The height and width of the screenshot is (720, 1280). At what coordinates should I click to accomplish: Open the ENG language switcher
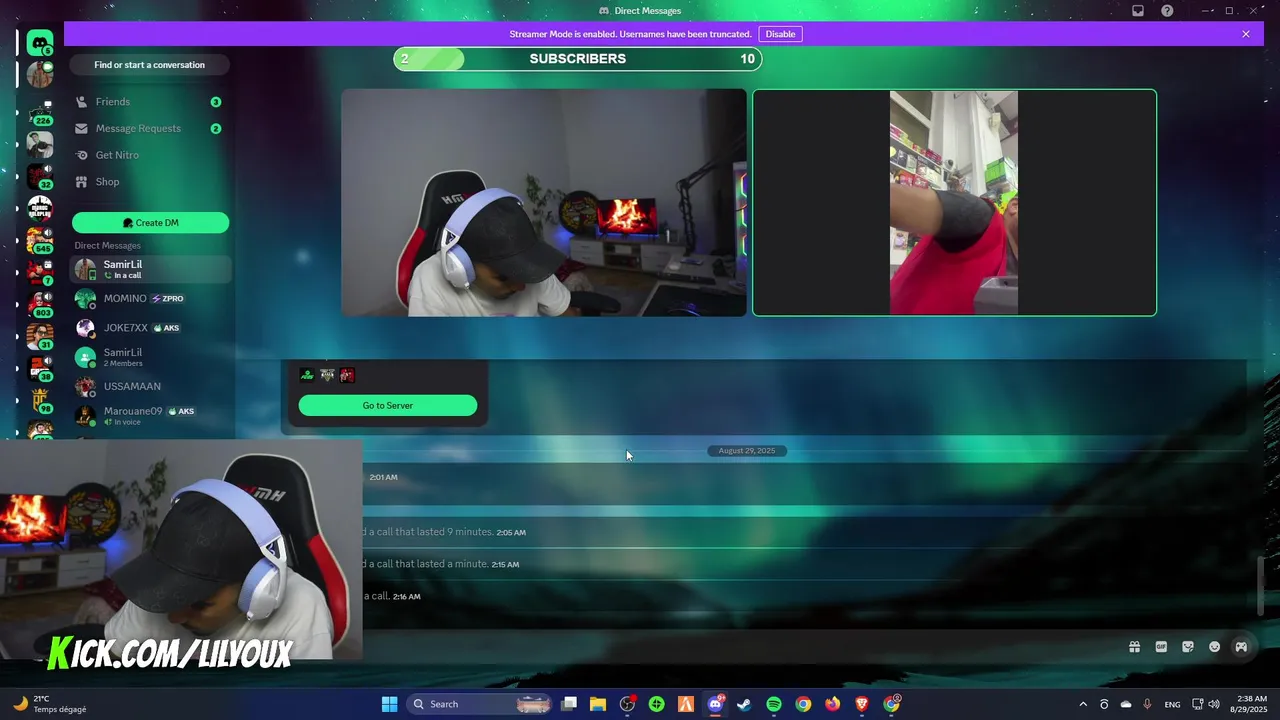point(1172,704)
